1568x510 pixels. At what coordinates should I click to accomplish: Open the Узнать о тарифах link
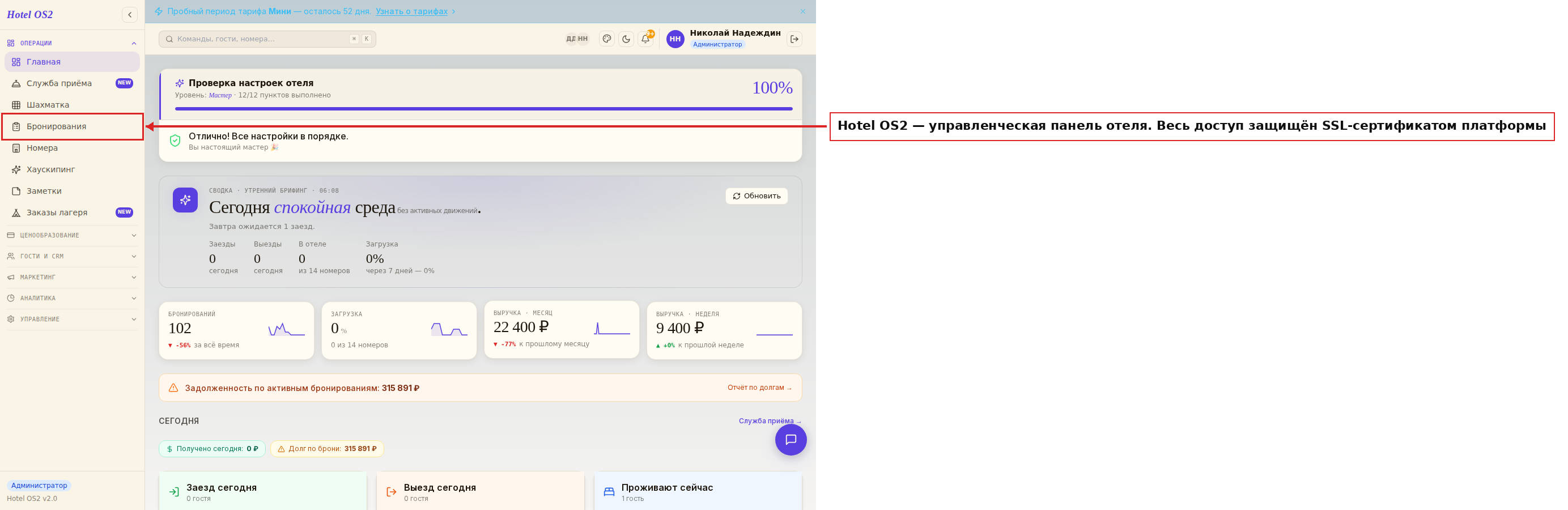pyautogui.click(x=411, y=11)
